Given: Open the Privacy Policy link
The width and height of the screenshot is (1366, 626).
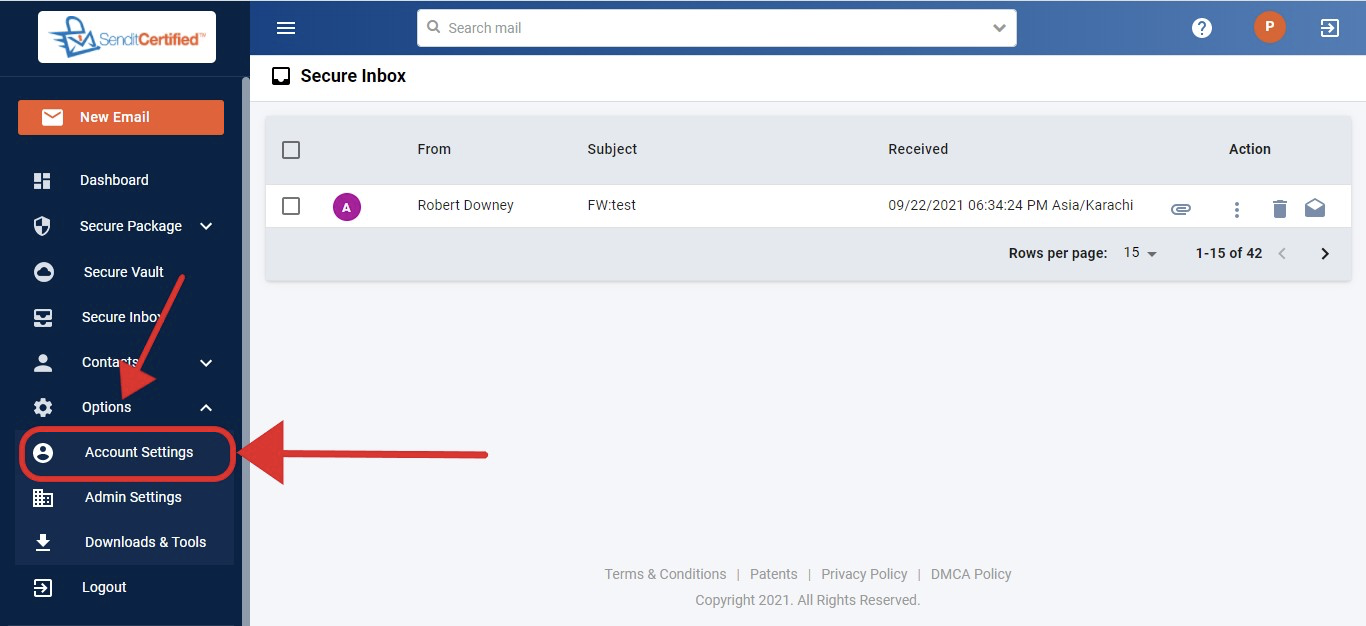Looking at the screenshot, I should coord(864,574).
